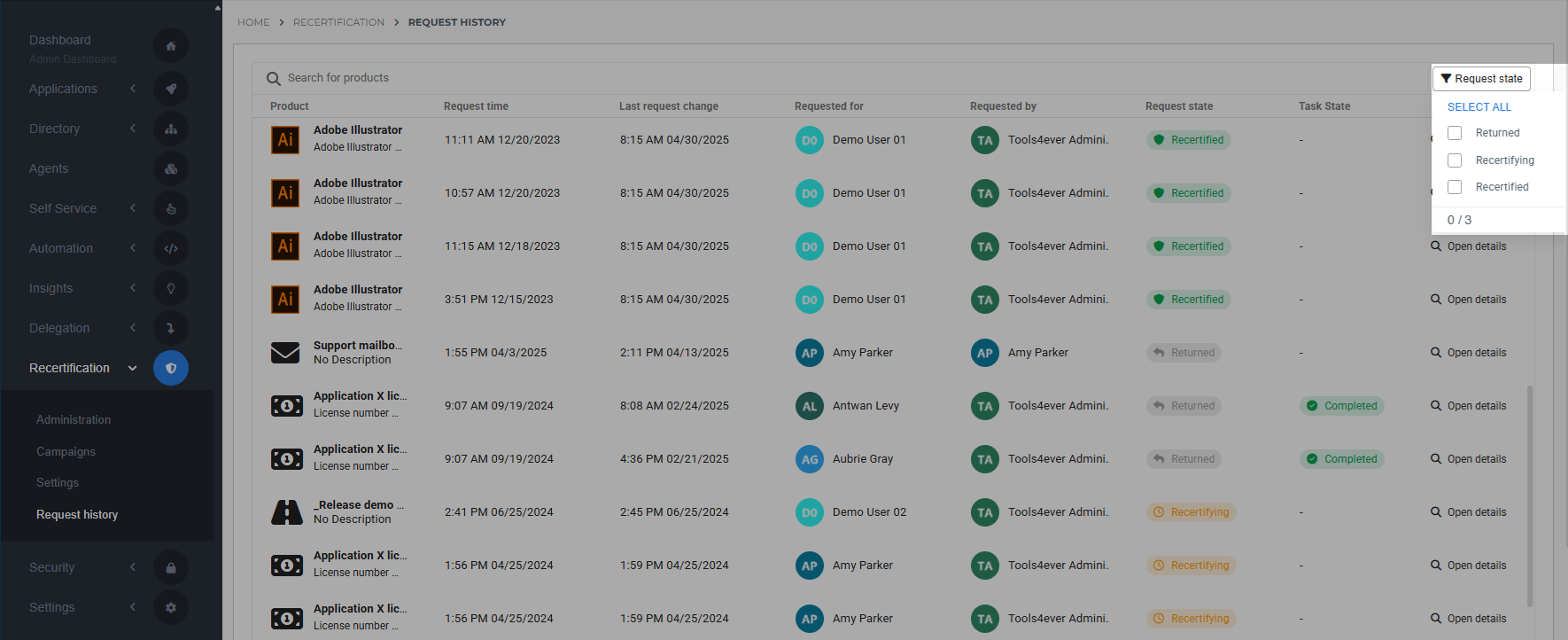Open Campaigns in the Recertification submenu
The width and height of the screenshot is (1568, 640).
pyautogui.click(x=66, y=451)
